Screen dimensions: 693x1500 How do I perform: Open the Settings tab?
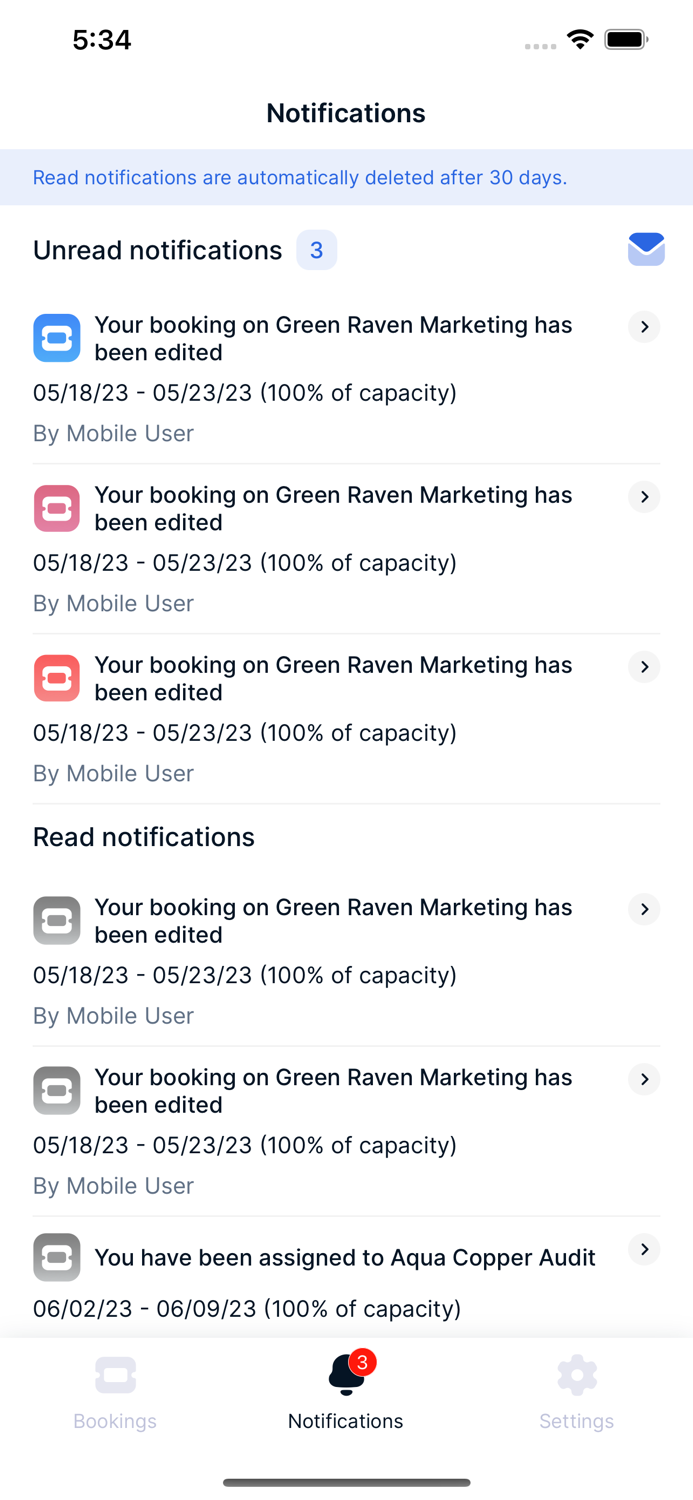[576, 1390]
